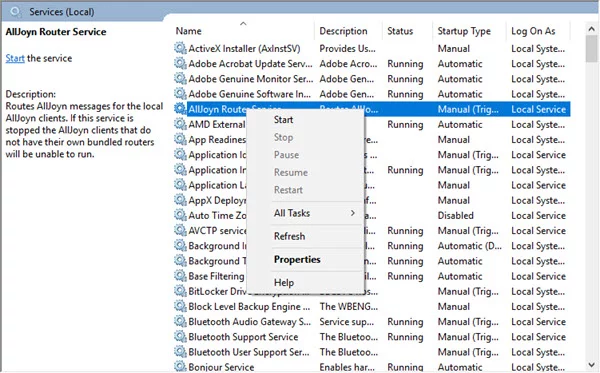Select Refresh in the context menu
The image size is (600, 373).
289,236
